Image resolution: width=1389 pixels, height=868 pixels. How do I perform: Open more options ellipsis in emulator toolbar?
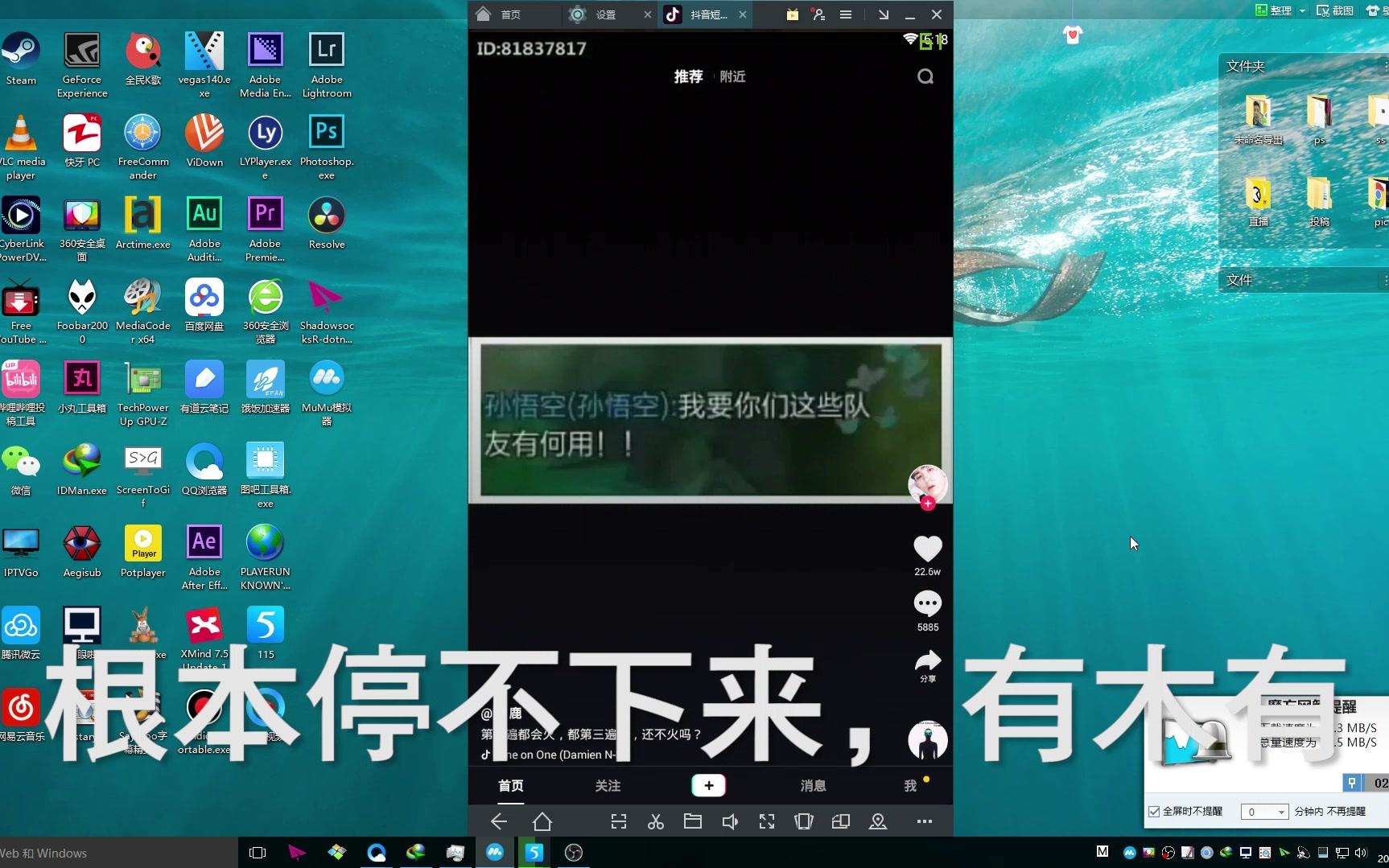click(925, 821)
